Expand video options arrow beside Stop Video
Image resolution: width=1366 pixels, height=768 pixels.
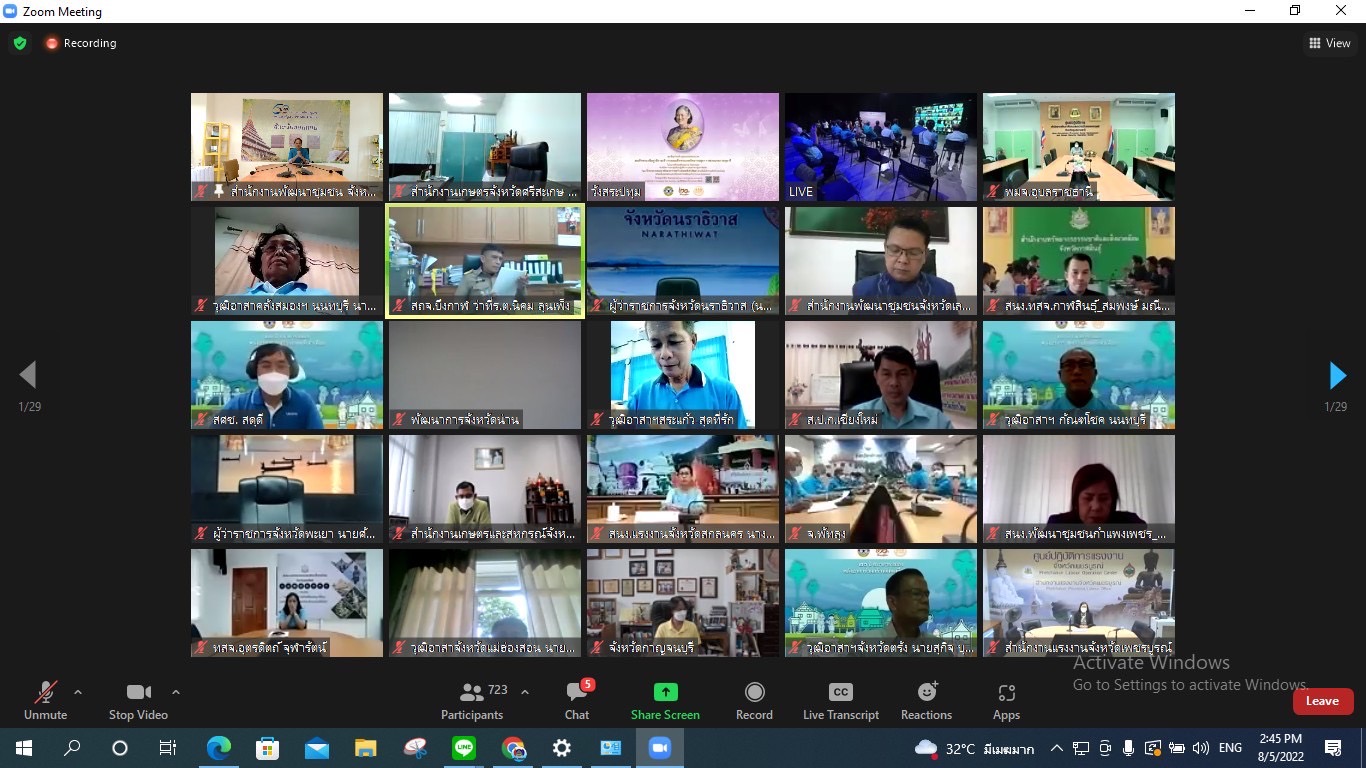tap(176, 692)
